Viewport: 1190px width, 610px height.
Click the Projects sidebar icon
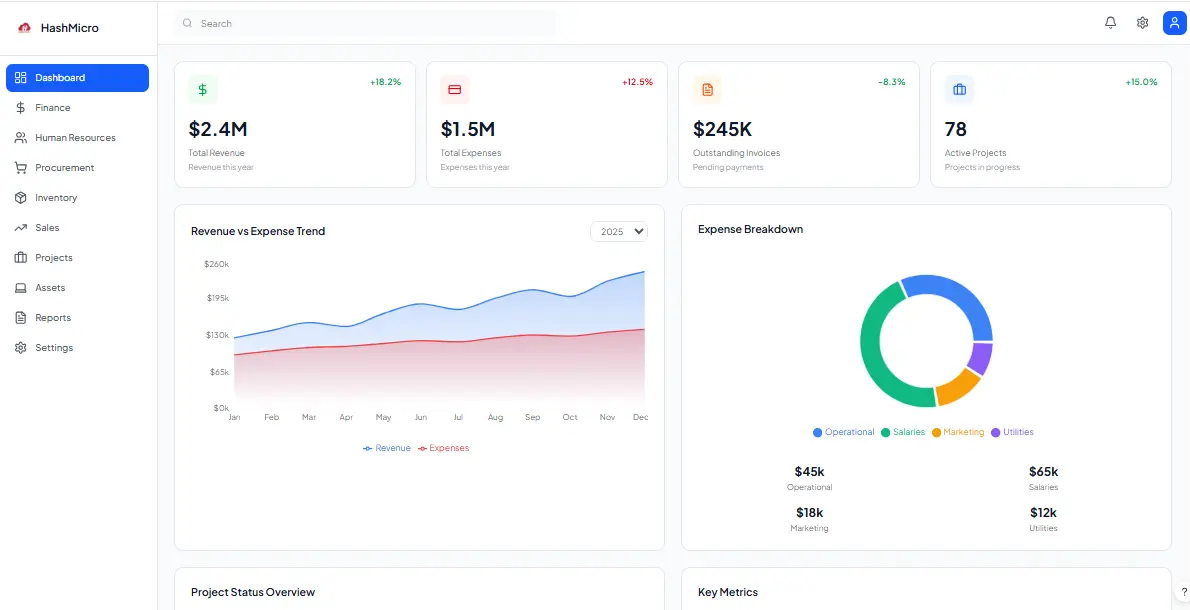click(19, 257)
